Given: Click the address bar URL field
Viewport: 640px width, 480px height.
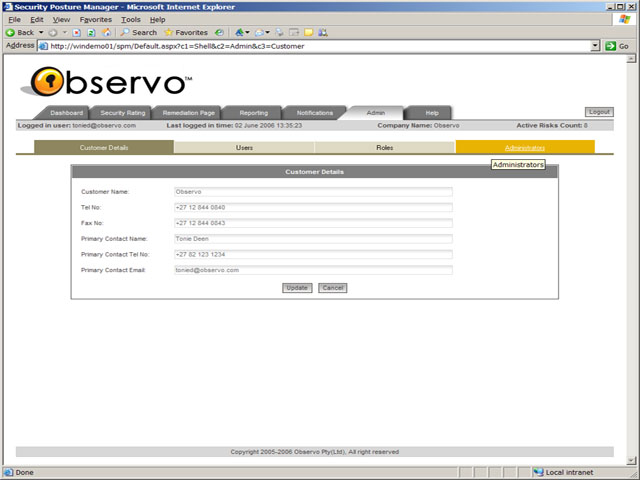Looking at the screenshot, I should click(320, 46).
